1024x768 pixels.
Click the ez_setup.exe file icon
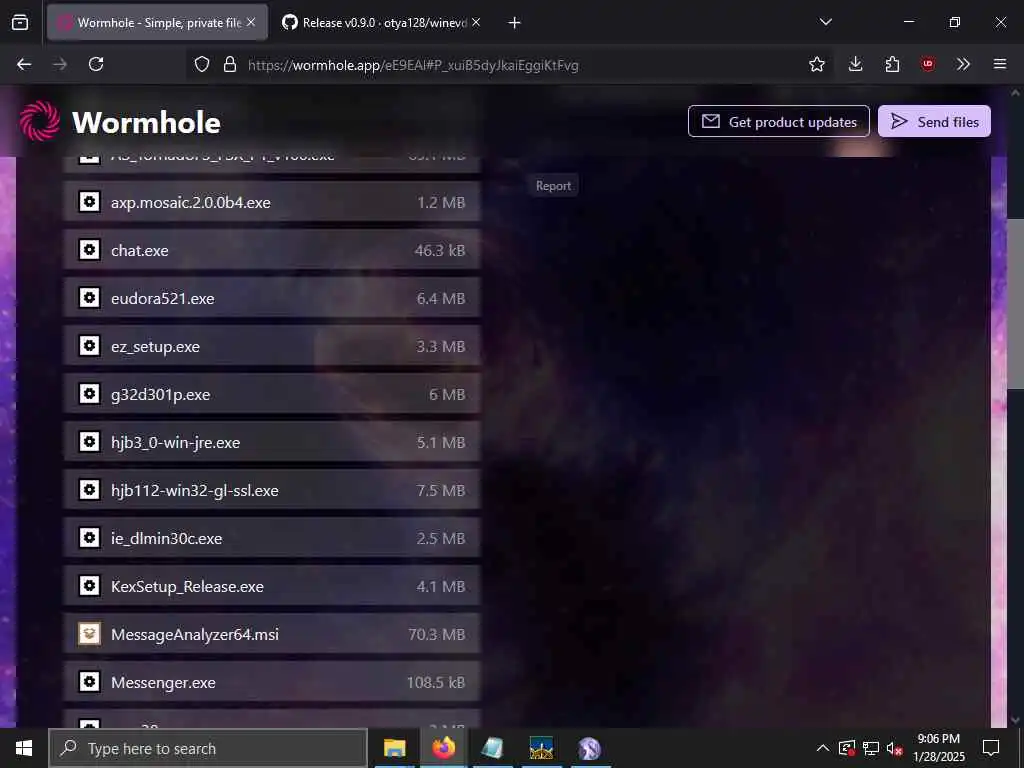[89, 345]
